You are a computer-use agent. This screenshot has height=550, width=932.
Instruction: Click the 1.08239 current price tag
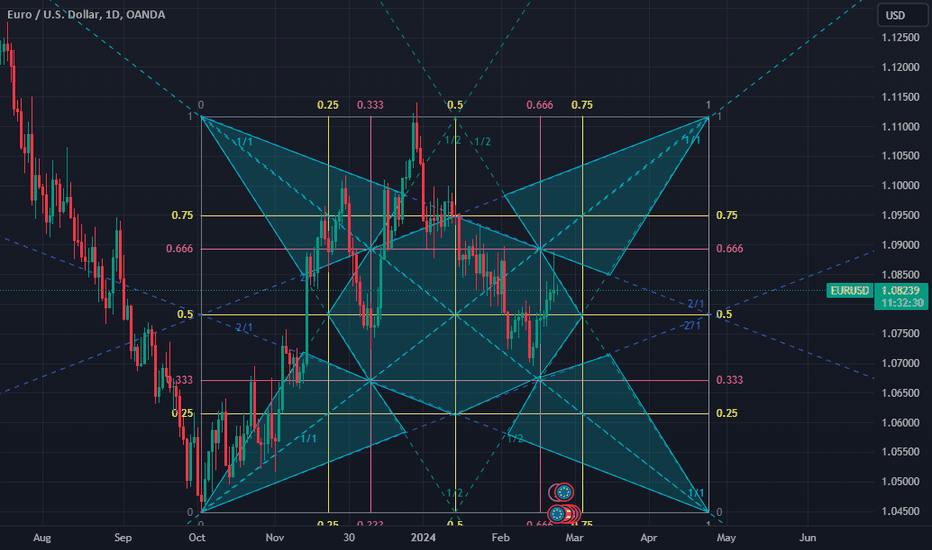click(x=901, y=291)
